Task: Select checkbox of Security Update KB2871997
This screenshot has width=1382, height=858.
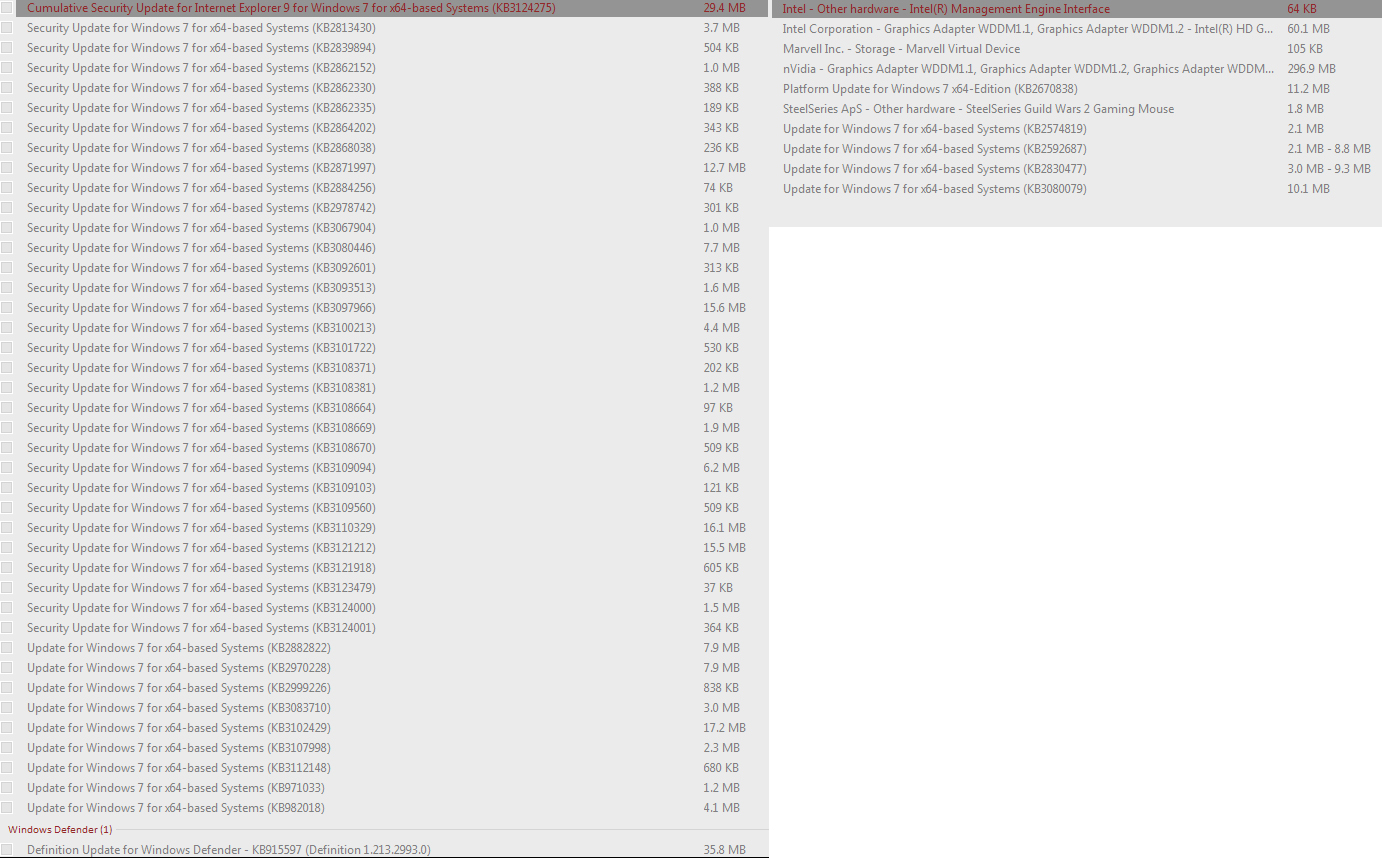Action: pyautogui.click(x=7, y=168)
